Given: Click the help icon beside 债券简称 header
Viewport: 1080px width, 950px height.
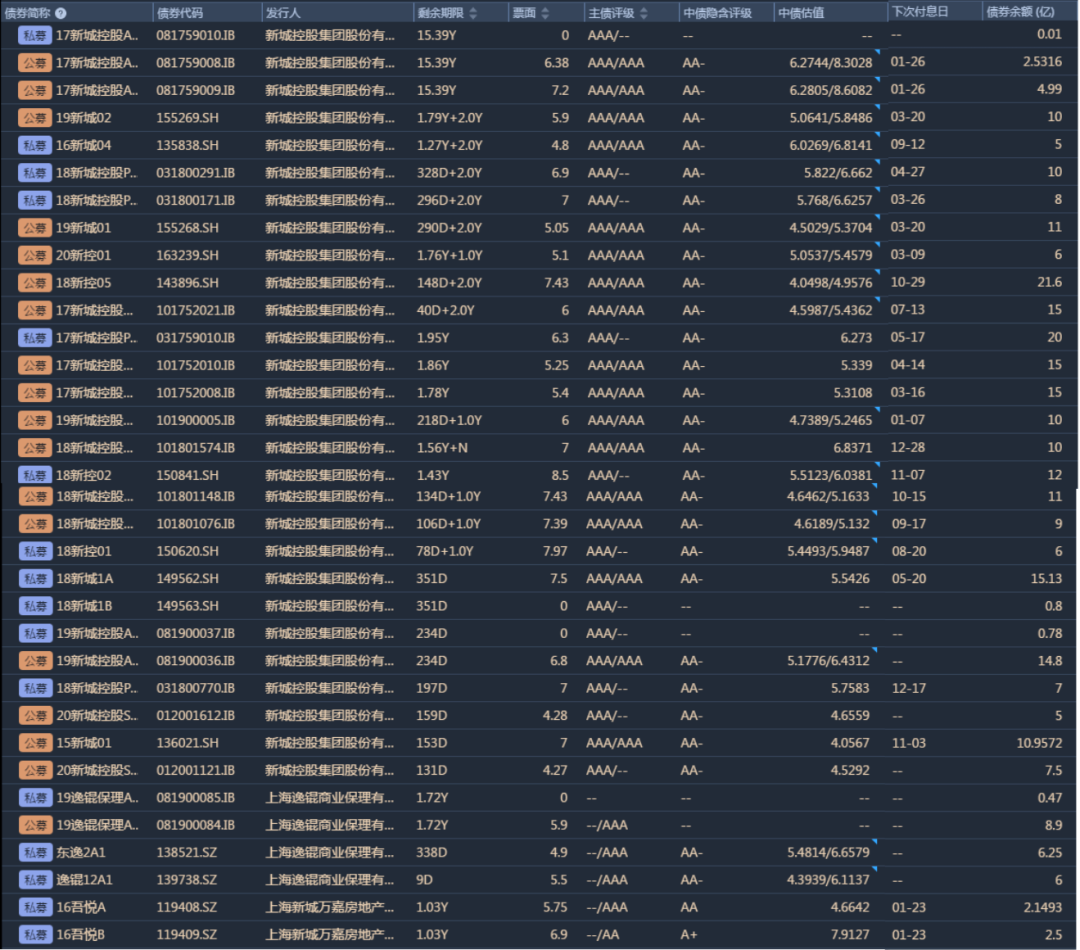Looking at the screenshot, I should 61,13.
